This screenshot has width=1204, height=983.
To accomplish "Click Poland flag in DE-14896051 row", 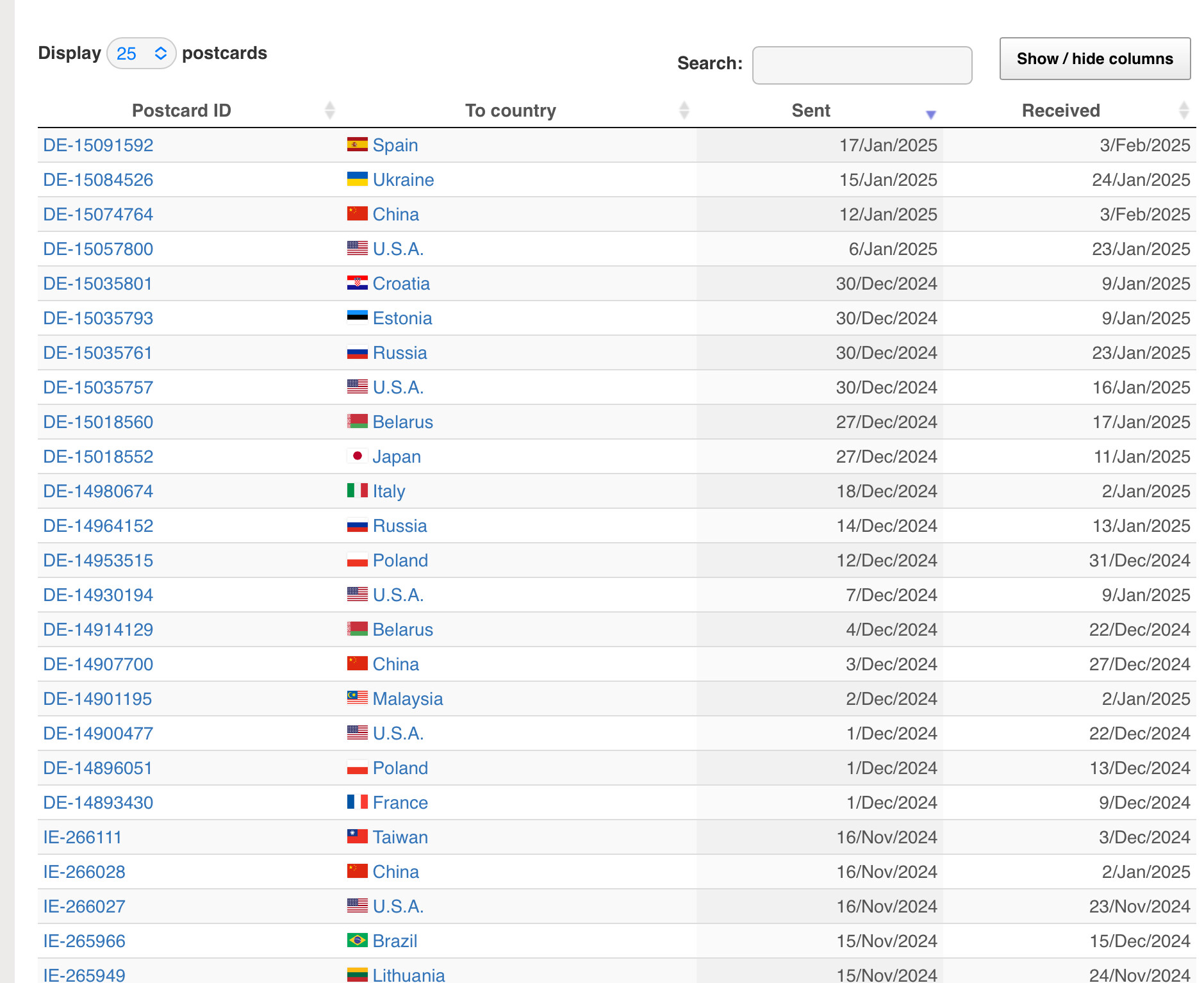I will pos(358,767).
